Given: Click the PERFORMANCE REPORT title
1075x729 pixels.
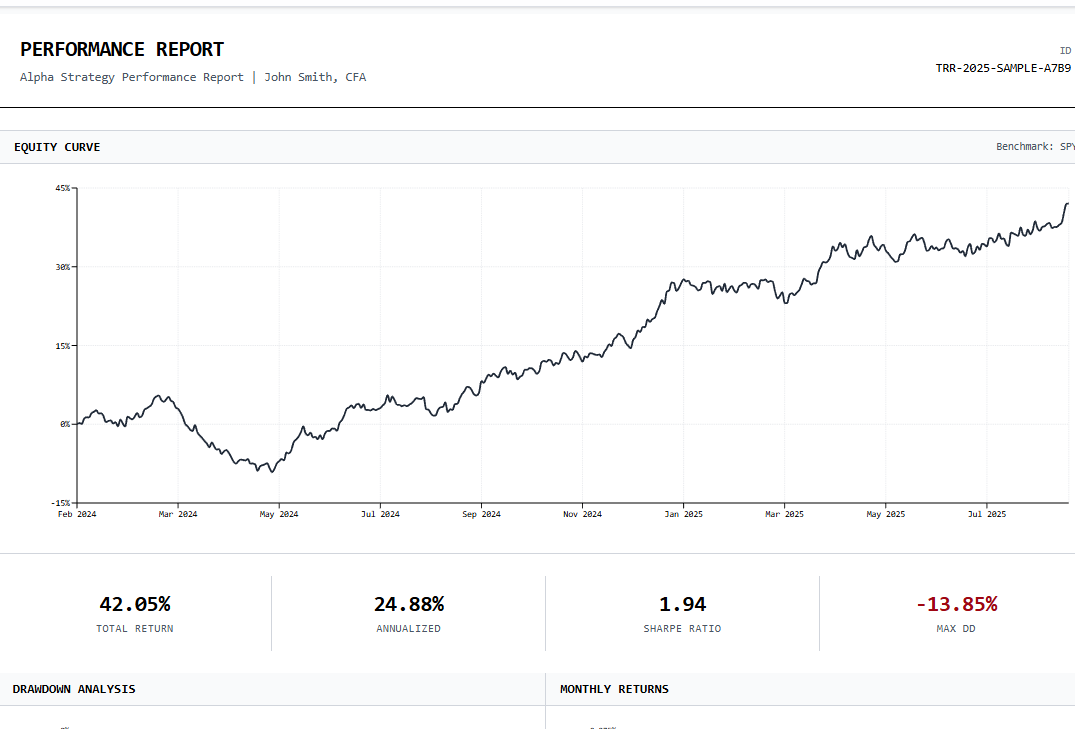Looking at the screenshot, I should coord(122,49).
